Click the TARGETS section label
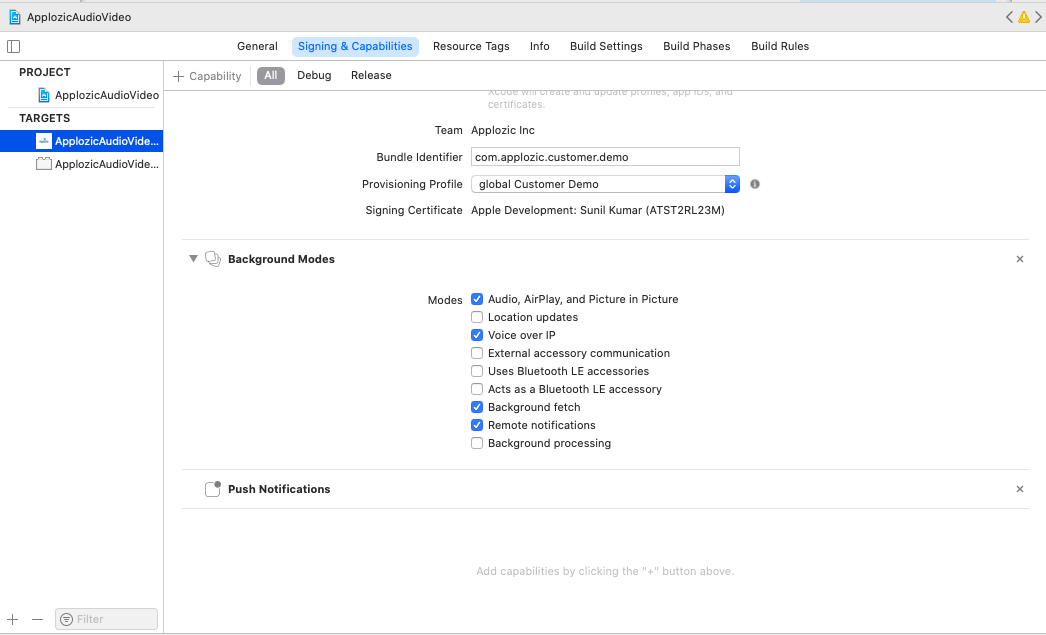Screen dimensions: 1046x635 (x=45, y=118)
